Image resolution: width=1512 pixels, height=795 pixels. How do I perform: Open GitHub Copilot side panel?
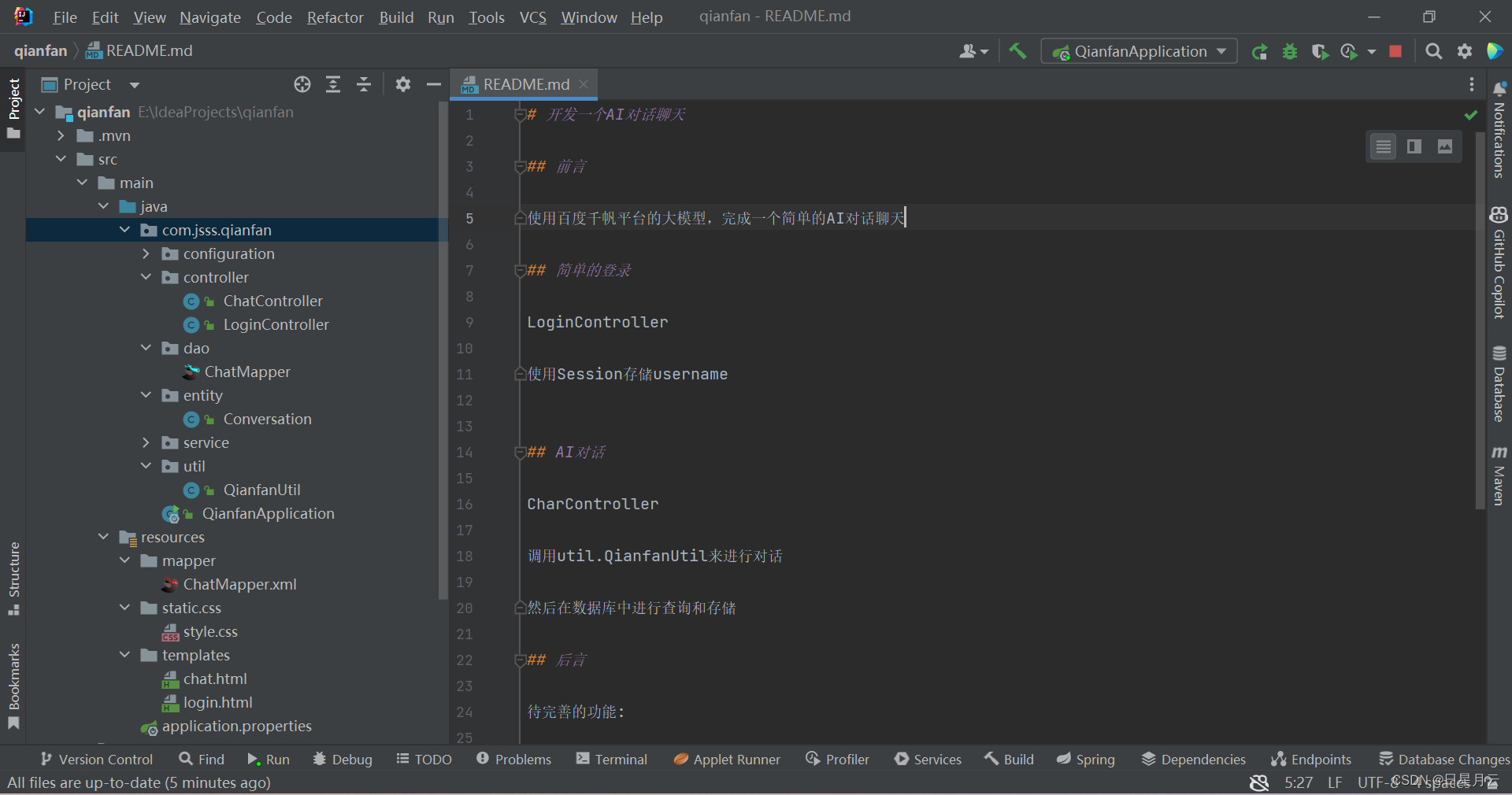tap(1499, 262)
